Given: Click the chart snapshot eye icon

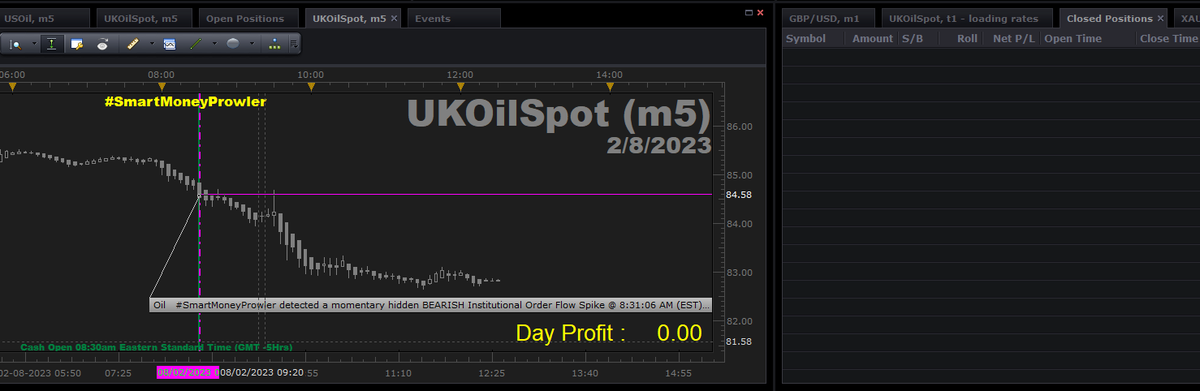Looking at the screenshot, I should click(x=103, y=44).
